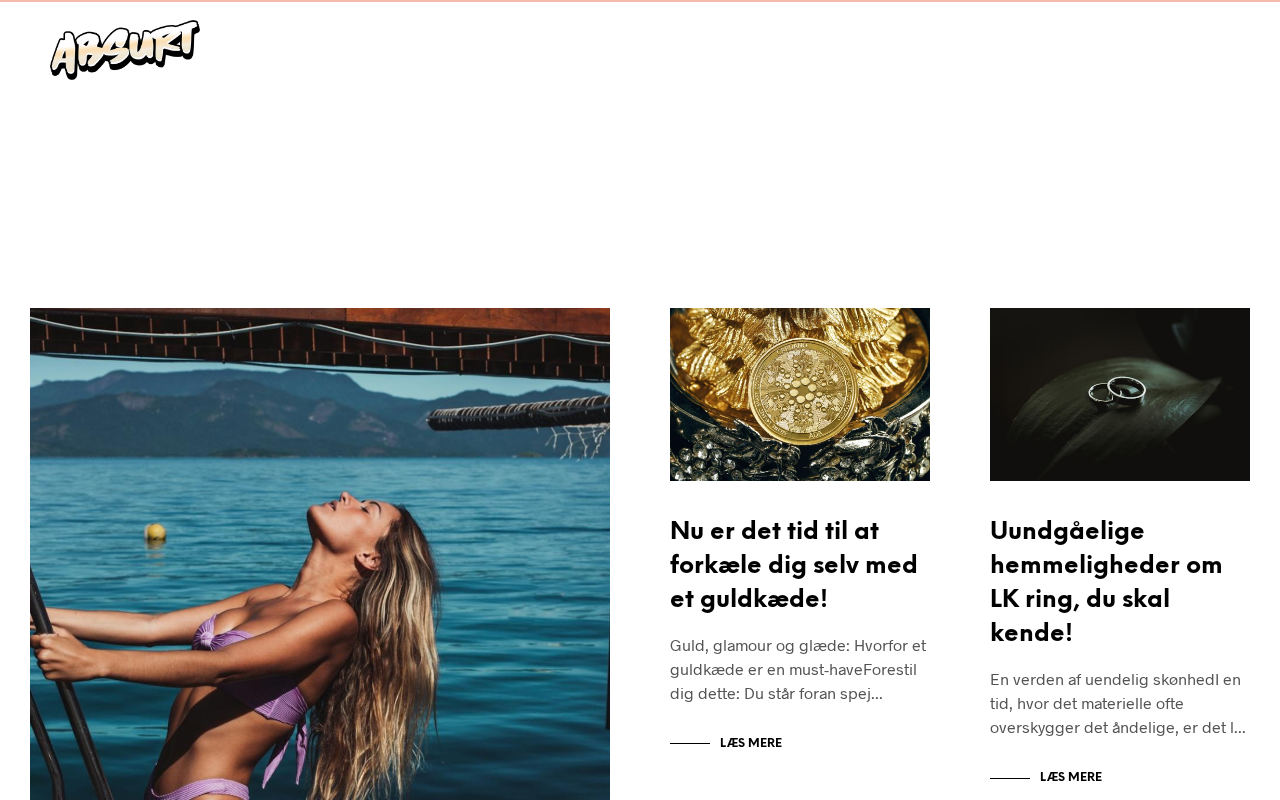
Task: Open the gold coin article thumbnail
Action: tap(800, 394)
